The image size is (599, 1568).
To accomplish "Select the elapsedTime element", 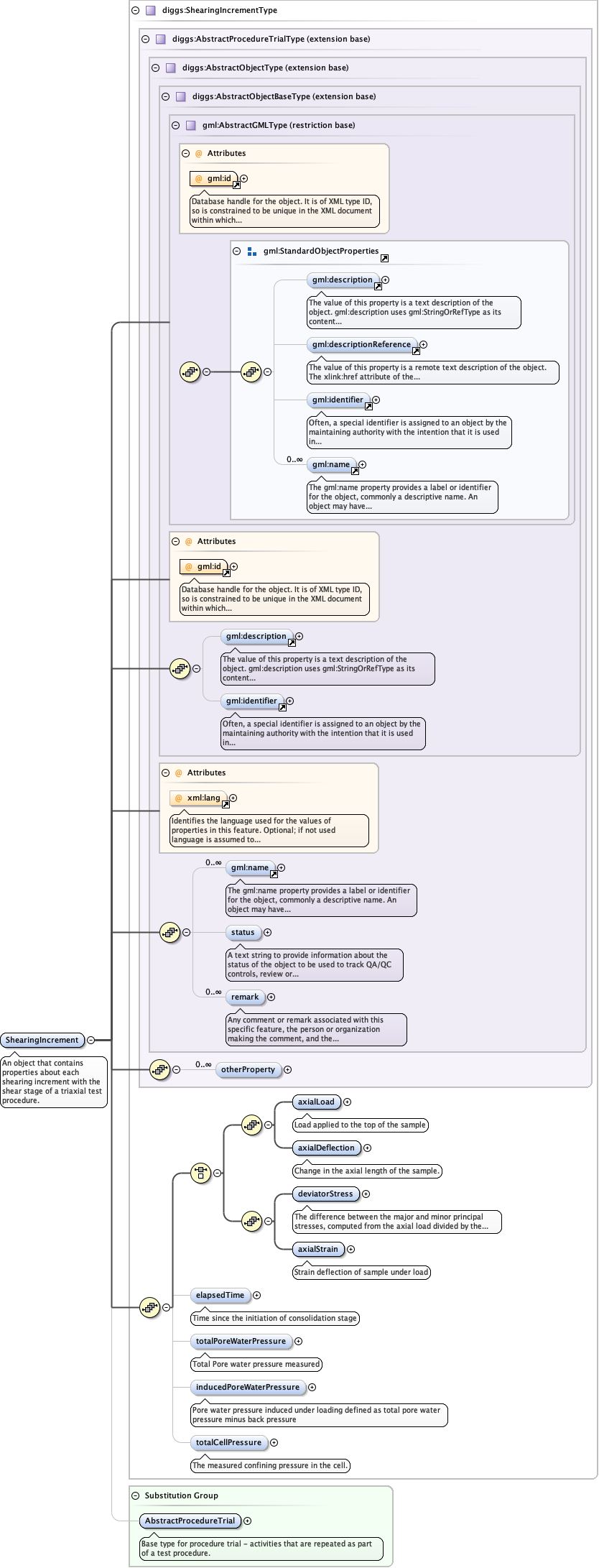I will tap(220, 1295).
